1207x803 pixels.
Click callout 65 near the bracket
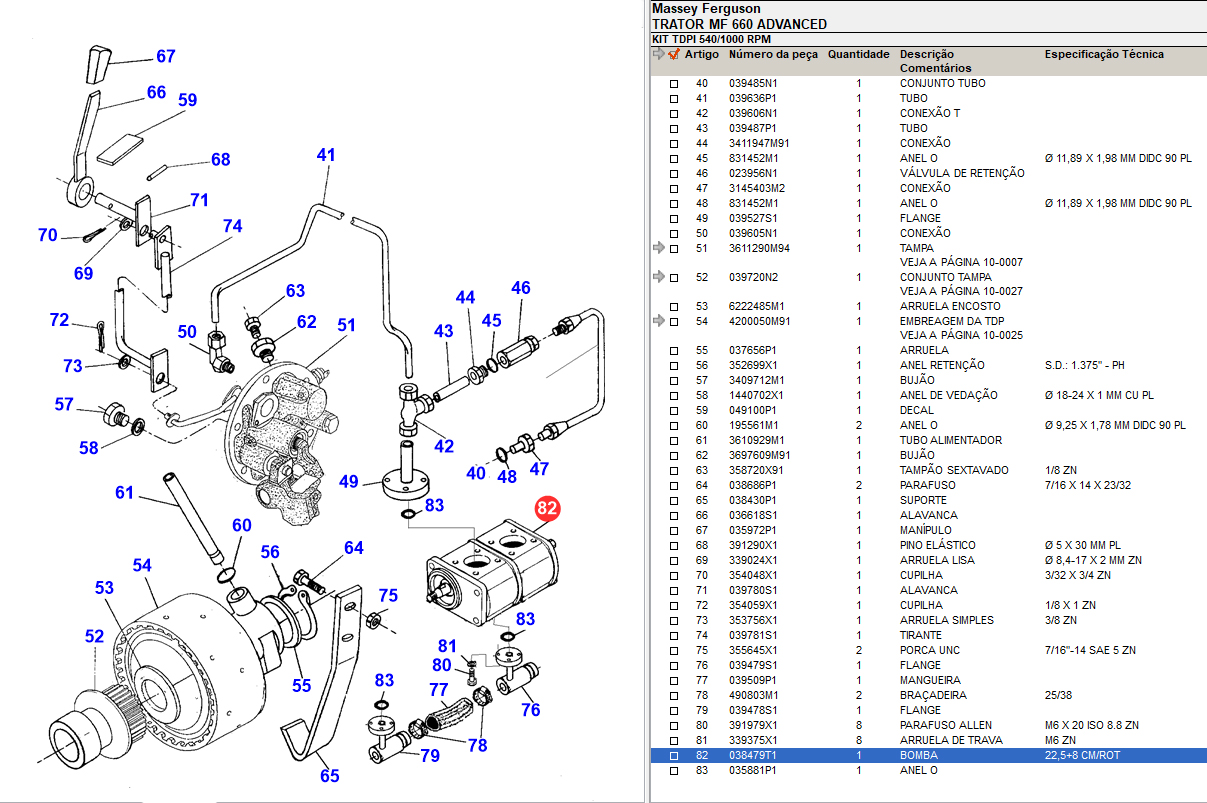(329, 775)
